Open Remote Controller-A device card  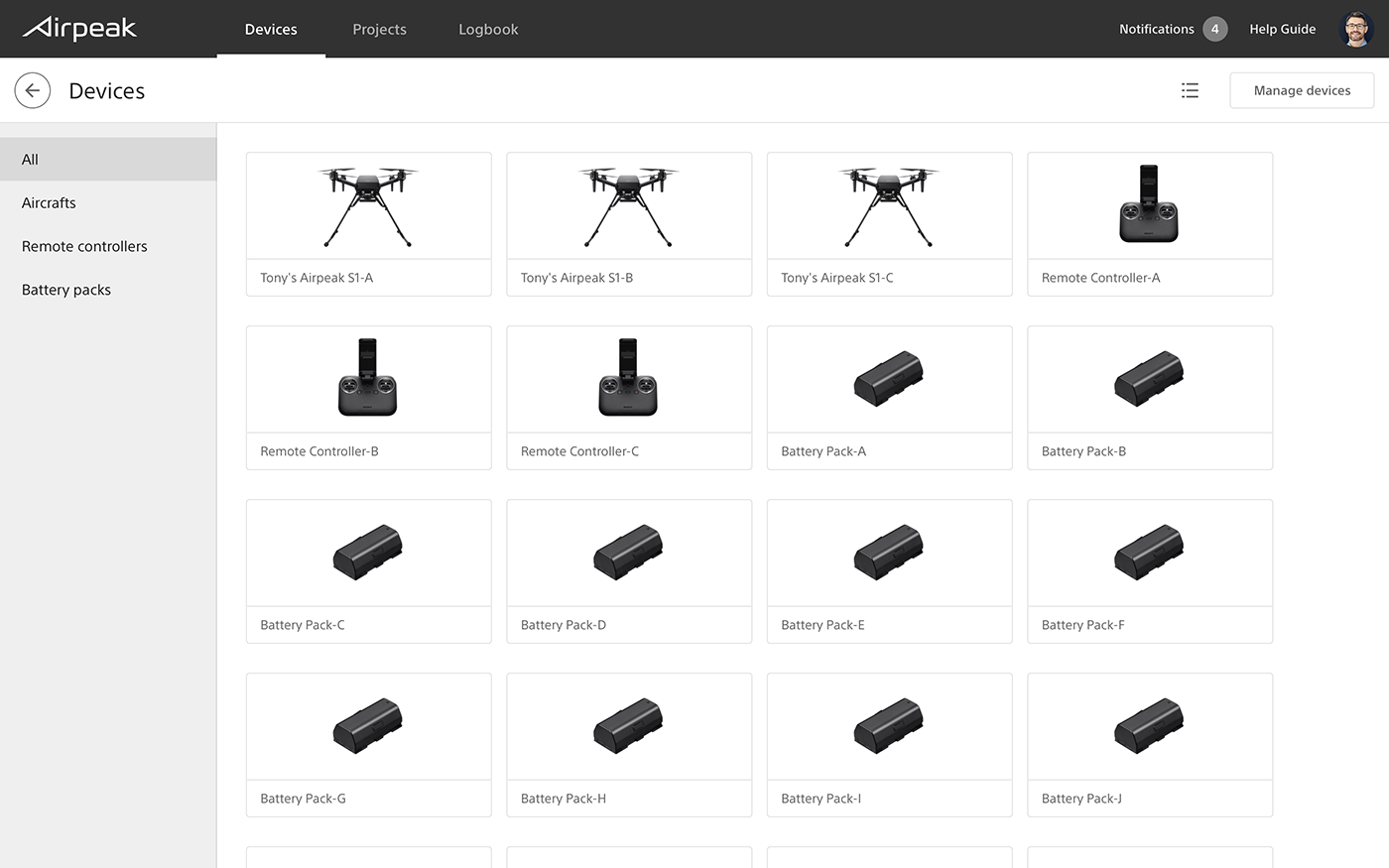point(1149,224)
